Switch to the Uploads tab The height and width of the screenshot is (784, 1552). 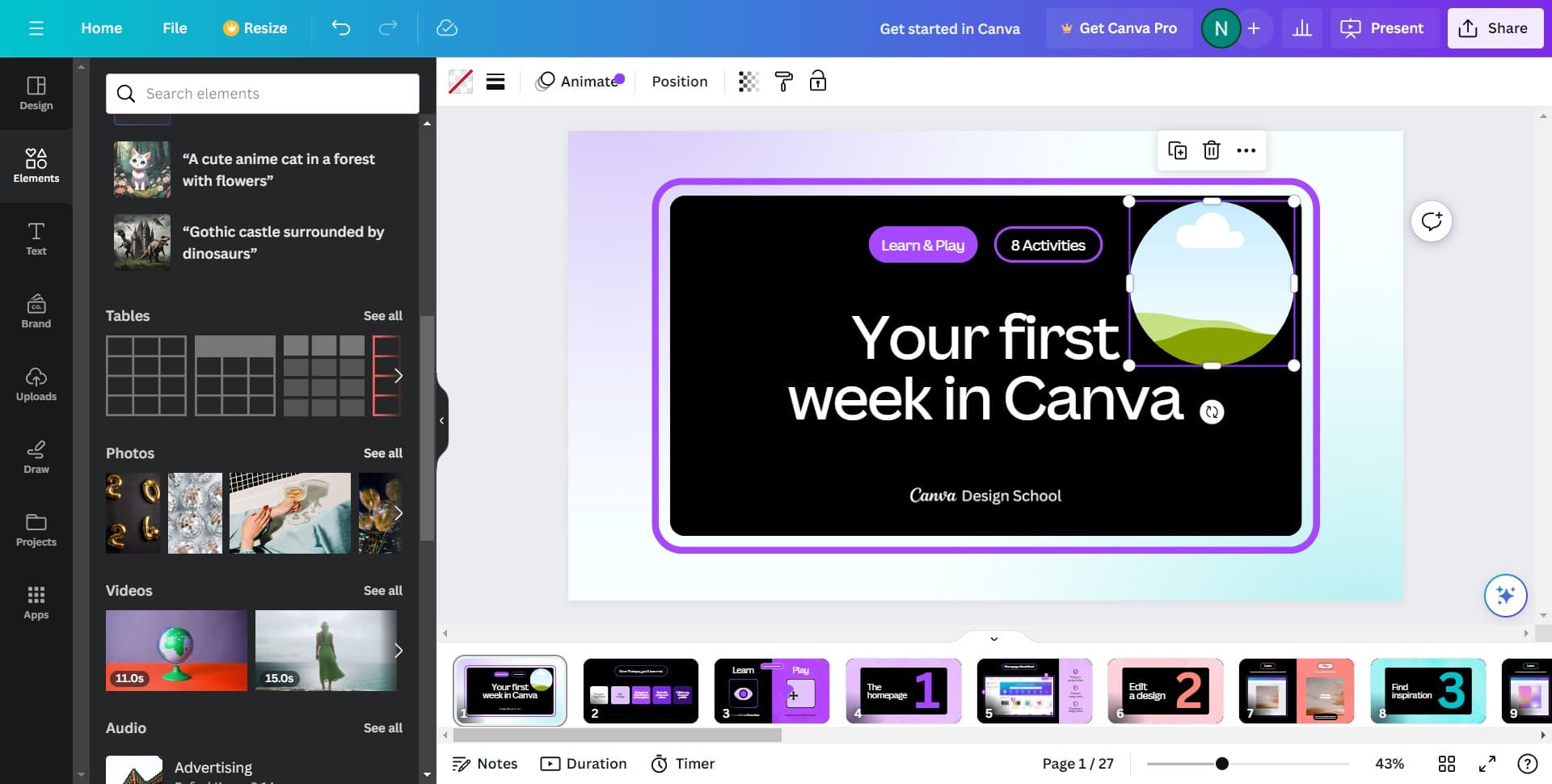[36, 385]
